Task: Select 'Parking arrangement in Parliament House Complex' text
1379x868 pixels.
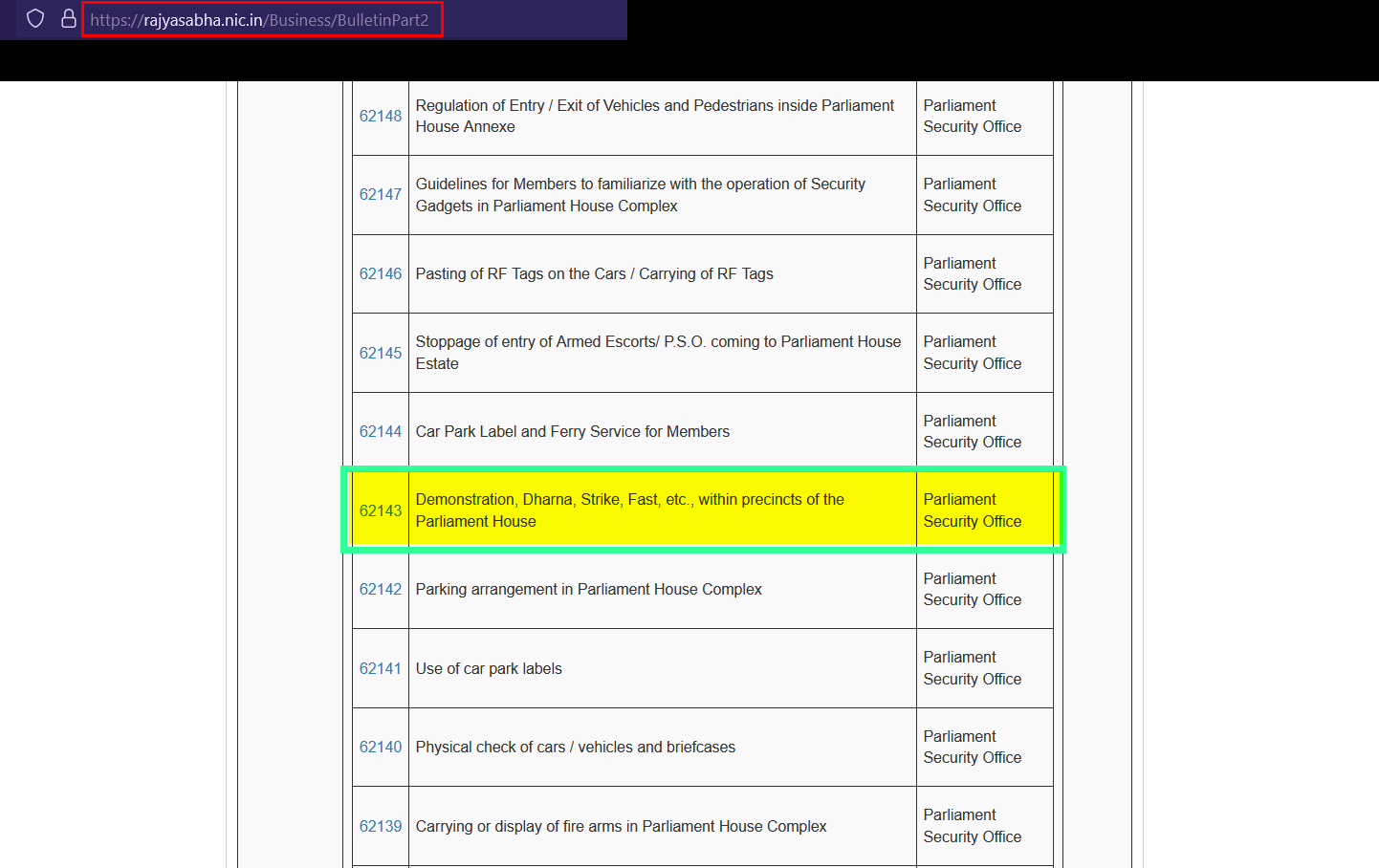Action: (x=589, y=589)
